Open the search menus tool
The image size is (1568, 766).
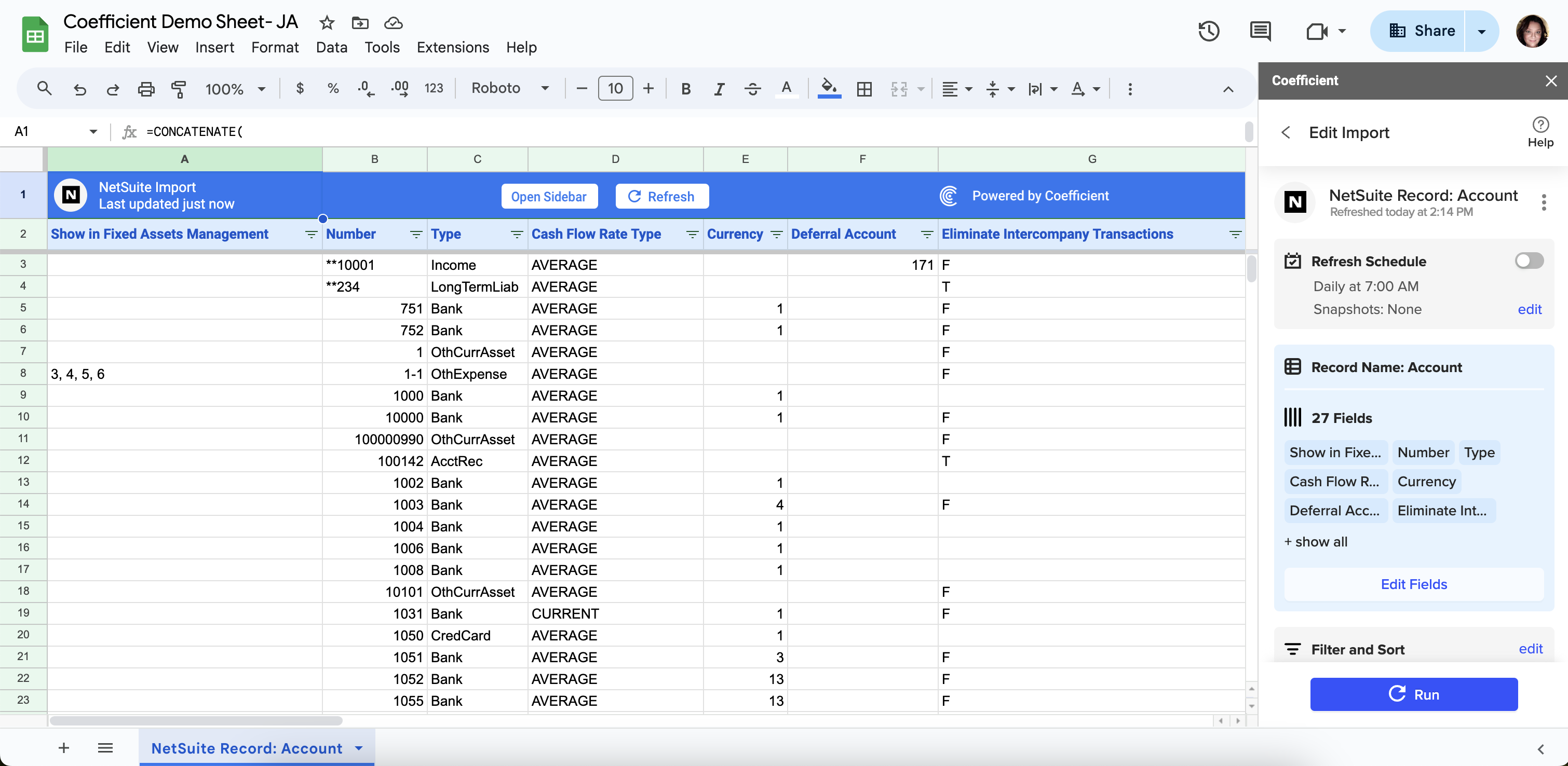coord(44,89)
